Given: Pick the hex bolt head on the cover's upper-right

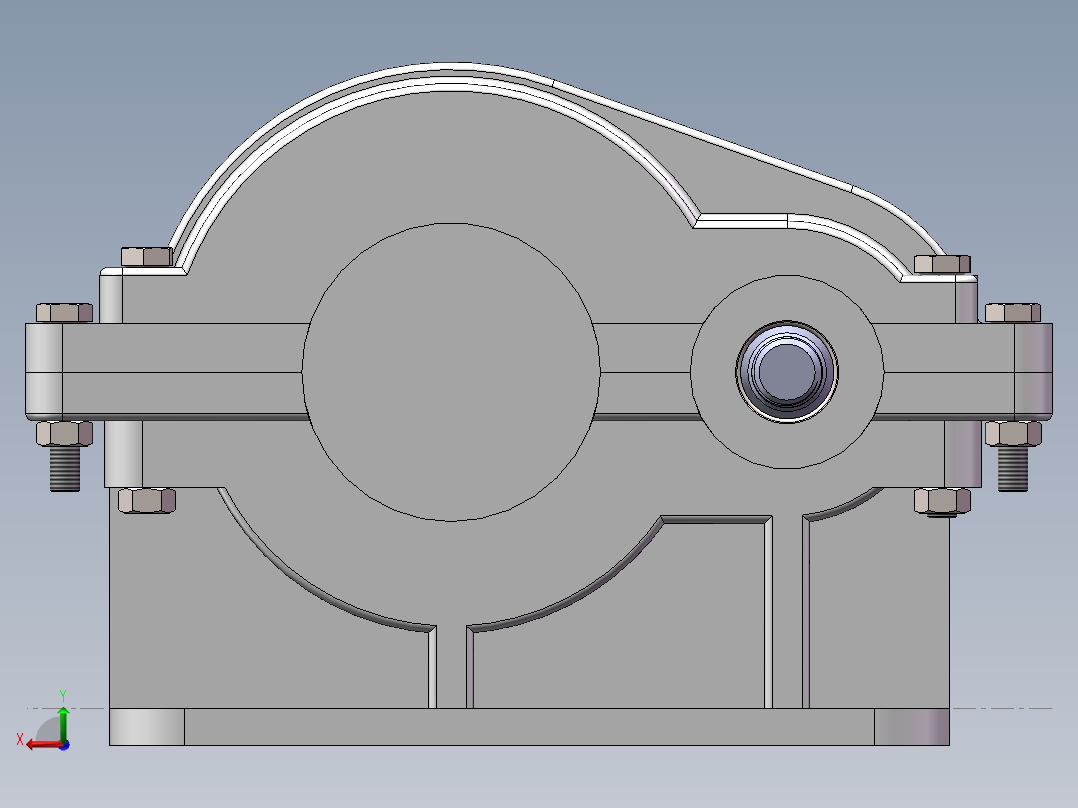Looking at the screenshot, I should (942, 263).
